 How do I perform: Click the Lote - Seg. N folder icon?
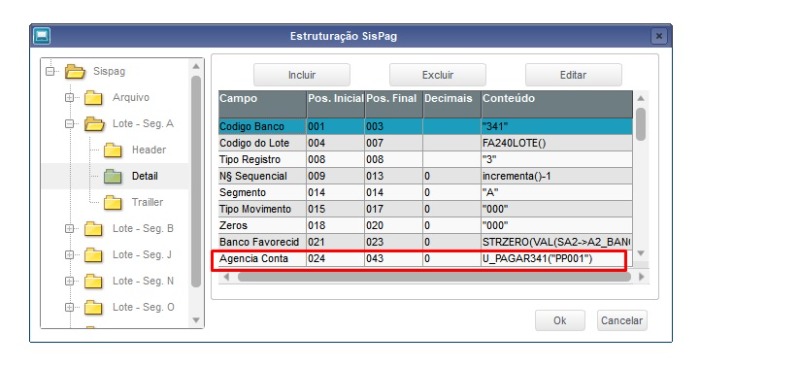point(93,281)
